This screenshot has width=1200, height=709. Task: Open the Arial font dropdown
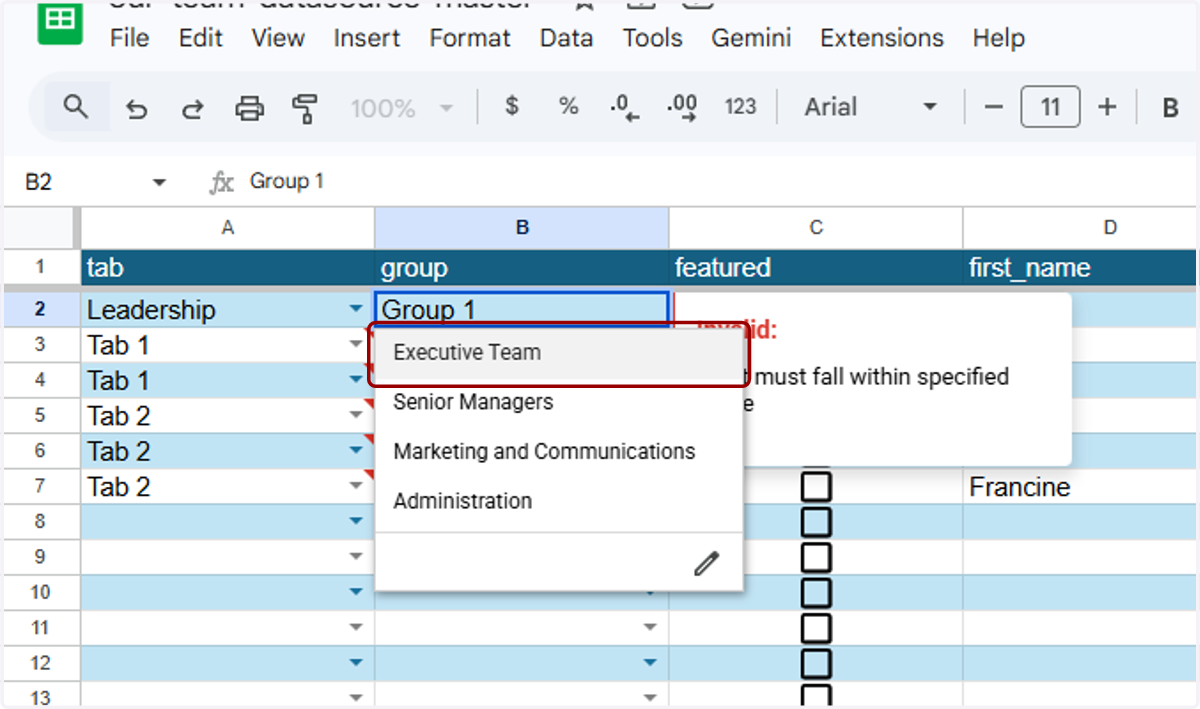point(870,107)
